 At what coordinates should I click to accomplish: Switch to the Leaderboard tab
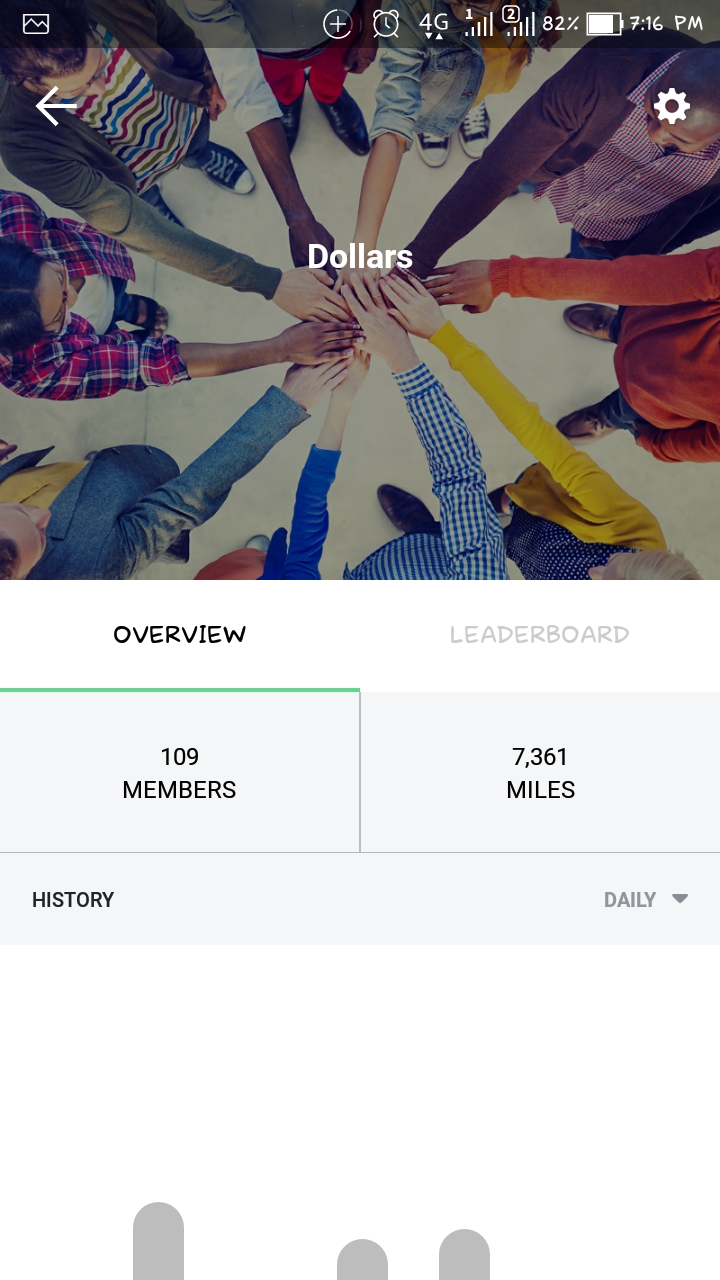point(540,635)
